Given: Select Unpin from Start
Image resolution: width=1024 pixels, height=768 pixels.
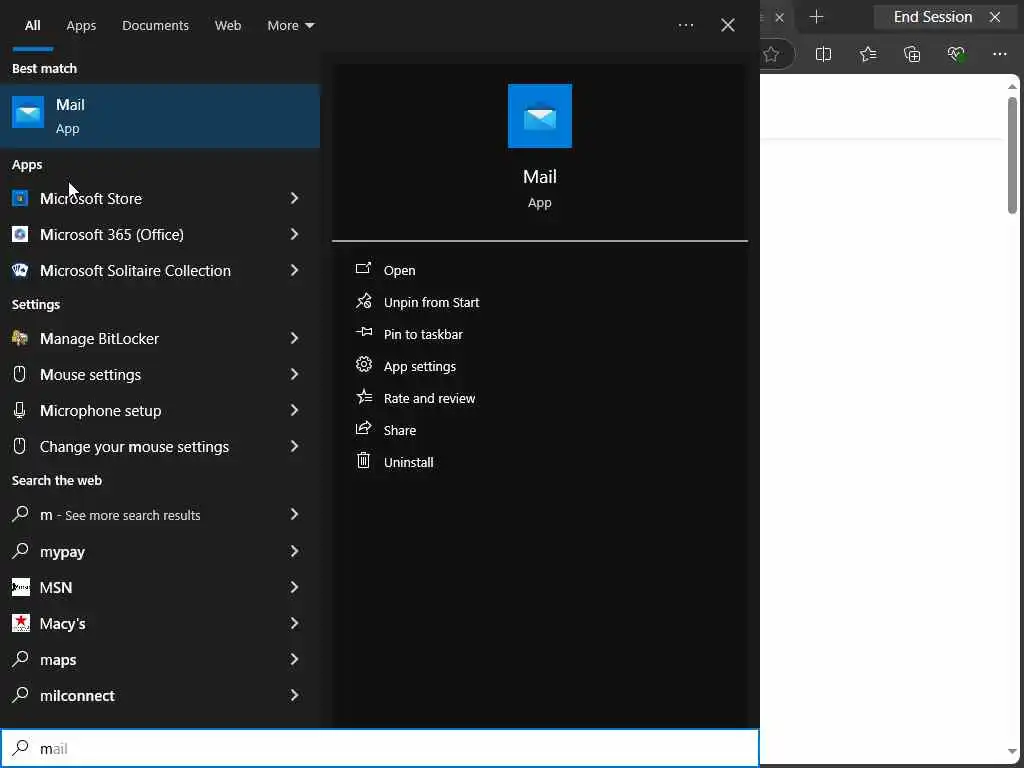Looking at the screenshot, I should [431, 302].
